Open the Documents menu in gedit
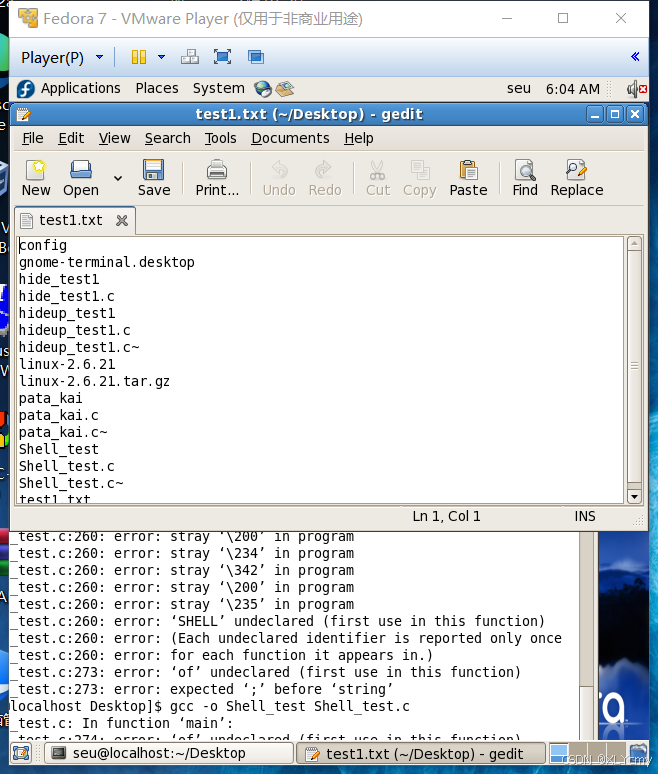Image resolution: width=658 pixels, height=774 pixels. click(290, 138)
